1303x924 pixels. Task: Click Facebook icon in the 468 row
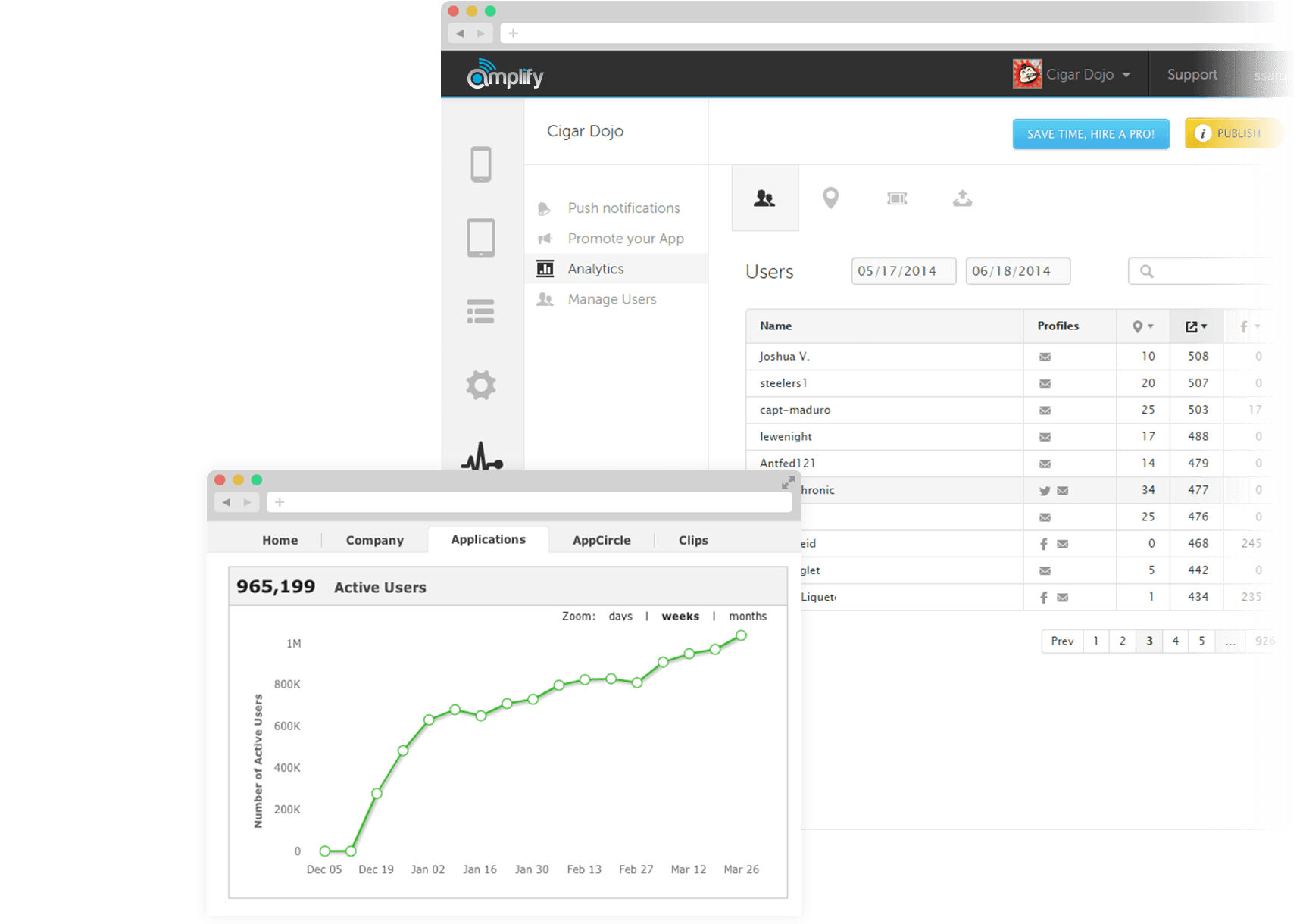[x=1044, y=544]
